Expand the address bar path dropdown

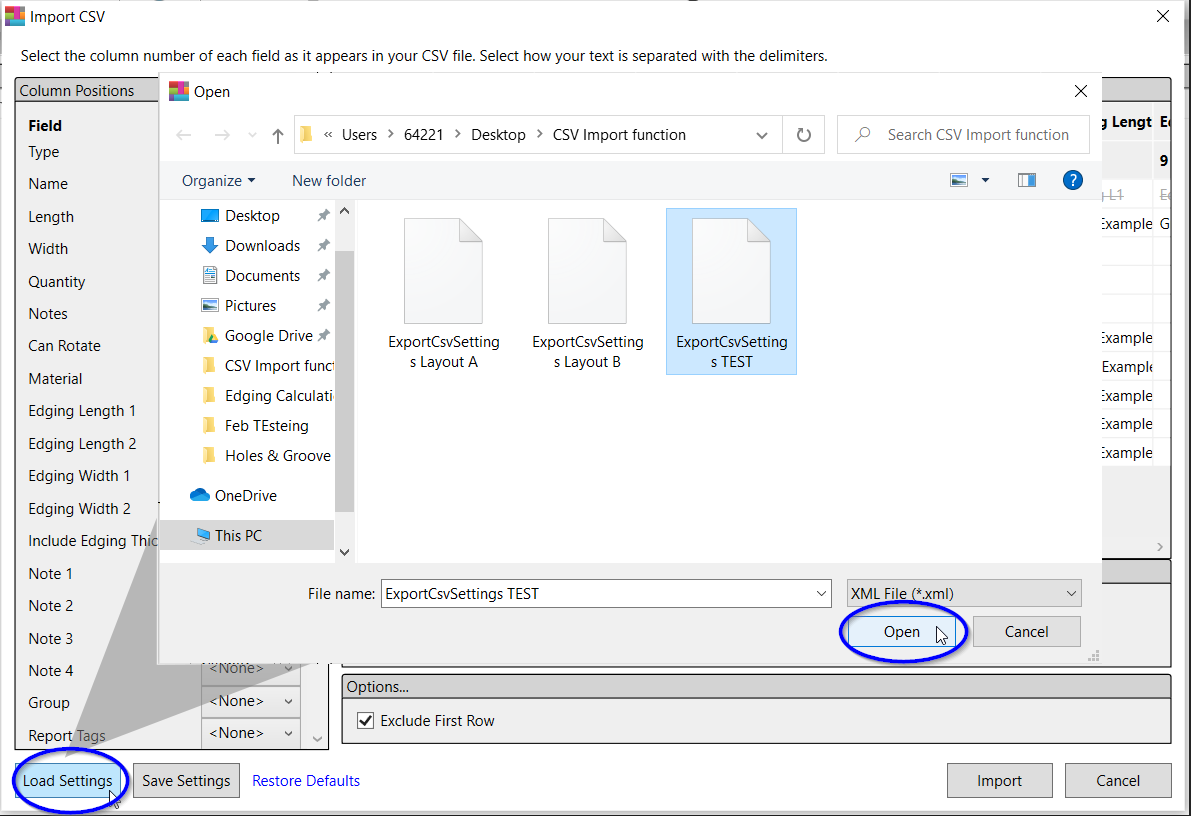[761, 135]
